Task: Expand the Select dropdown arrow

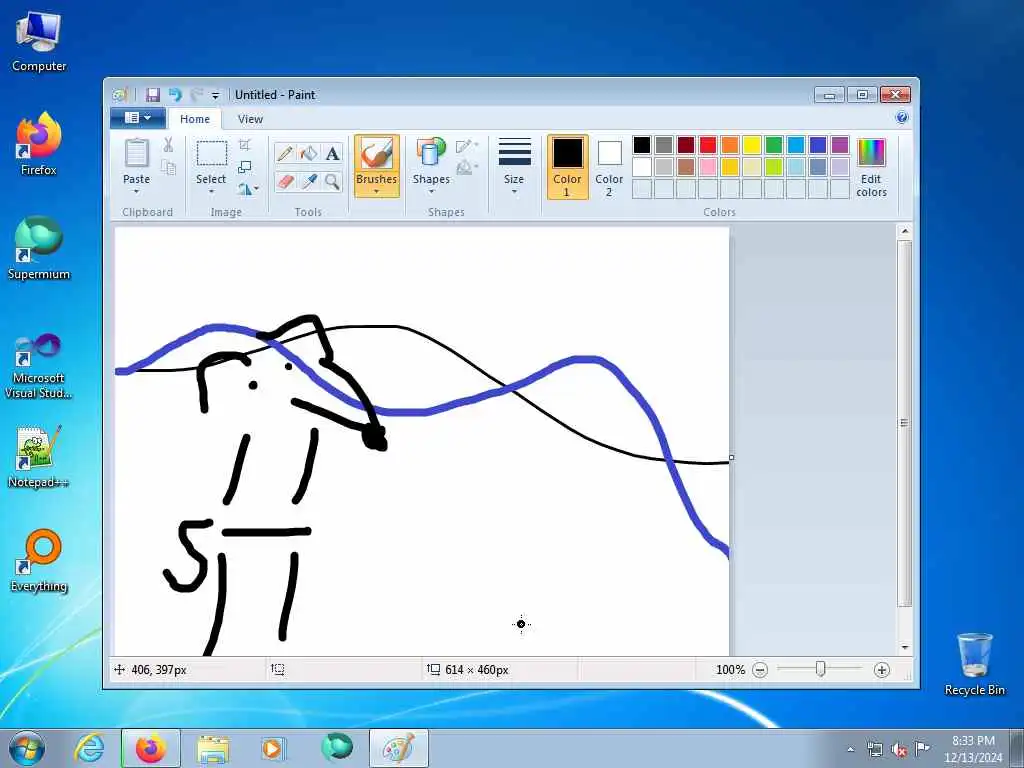Action: [212, 191]
